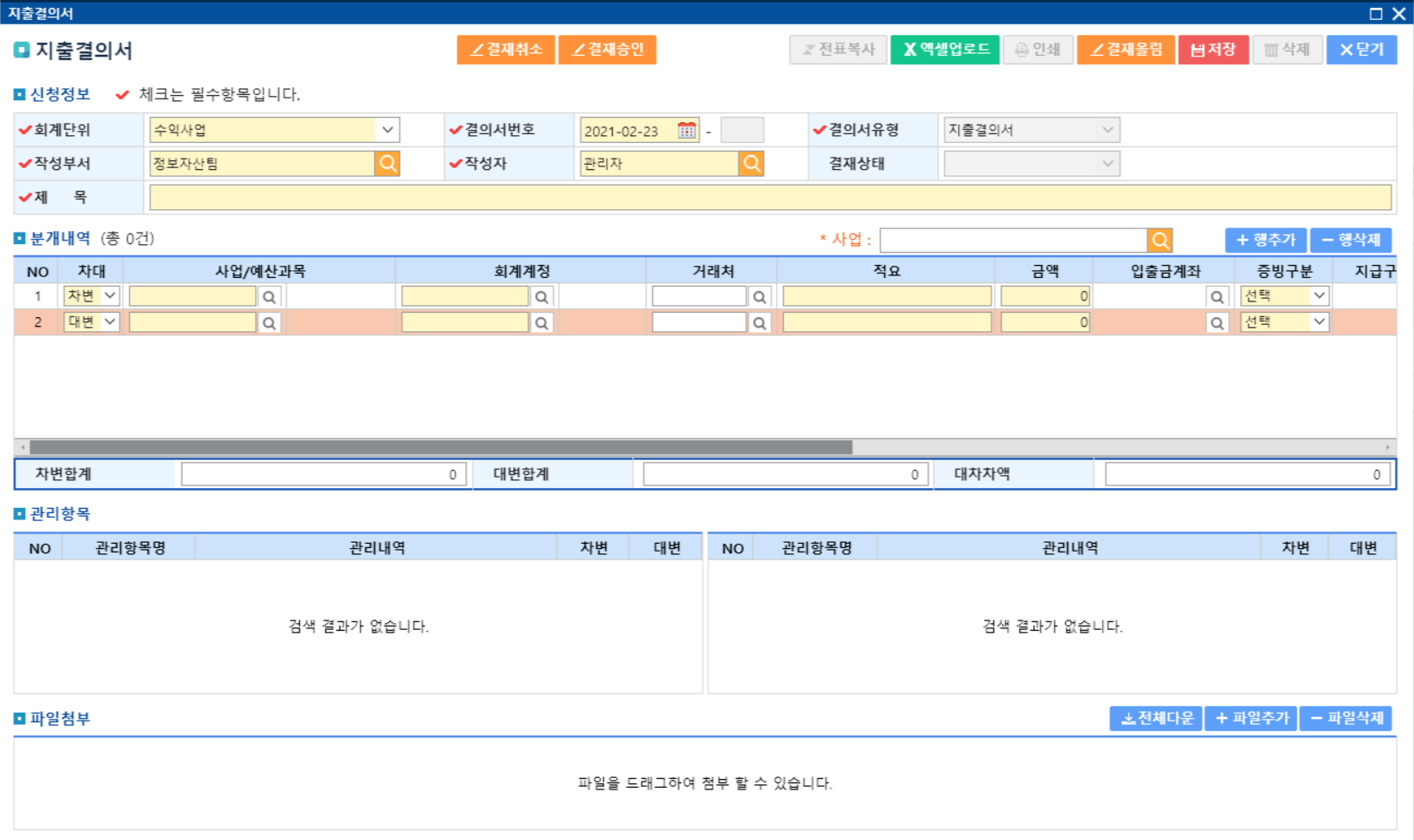Search 거래처 in row 1
The image size is (1414, 840).
[x=759, y=297]
